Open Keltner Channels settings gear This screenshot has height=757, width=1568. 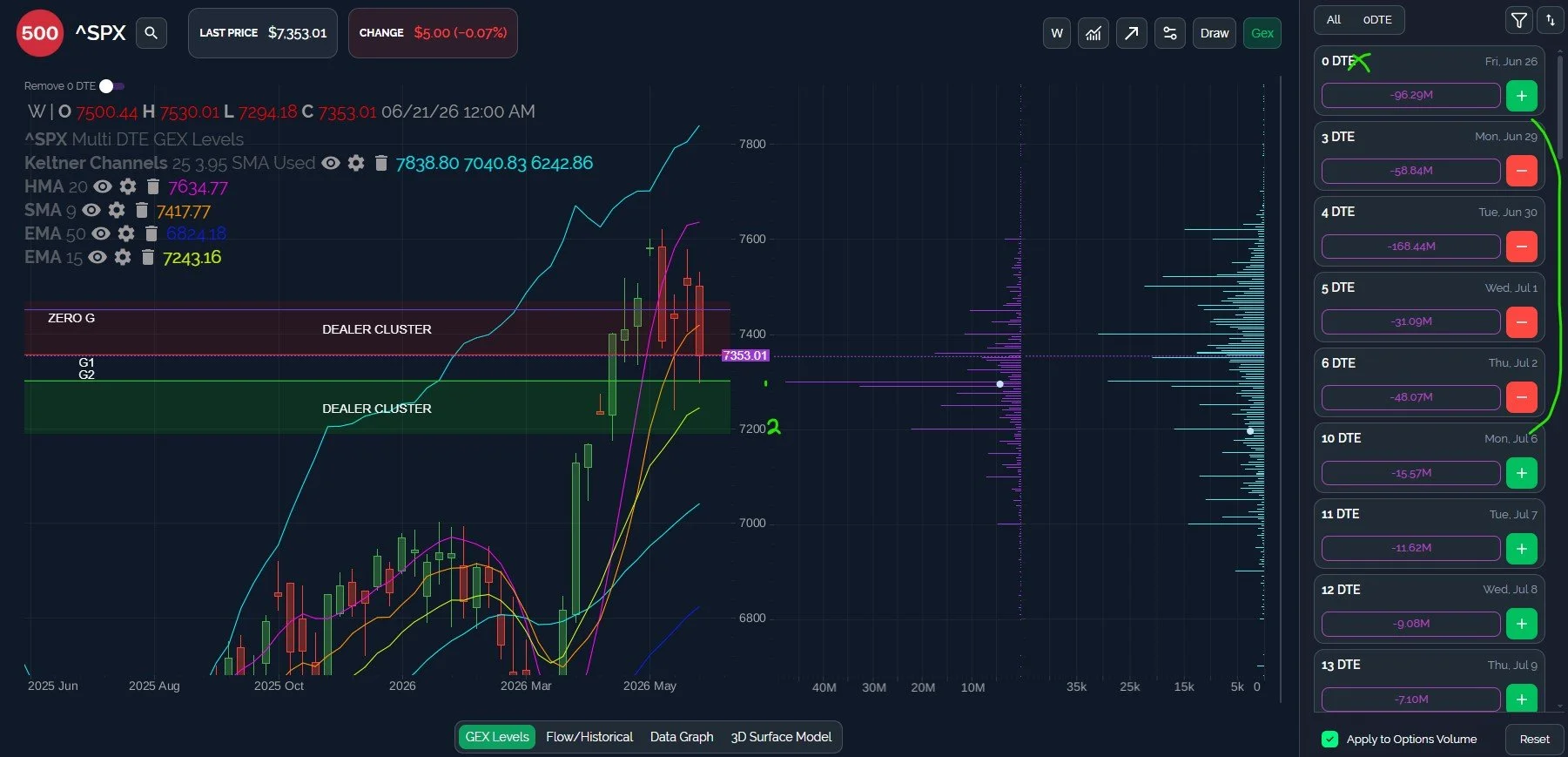356,163
